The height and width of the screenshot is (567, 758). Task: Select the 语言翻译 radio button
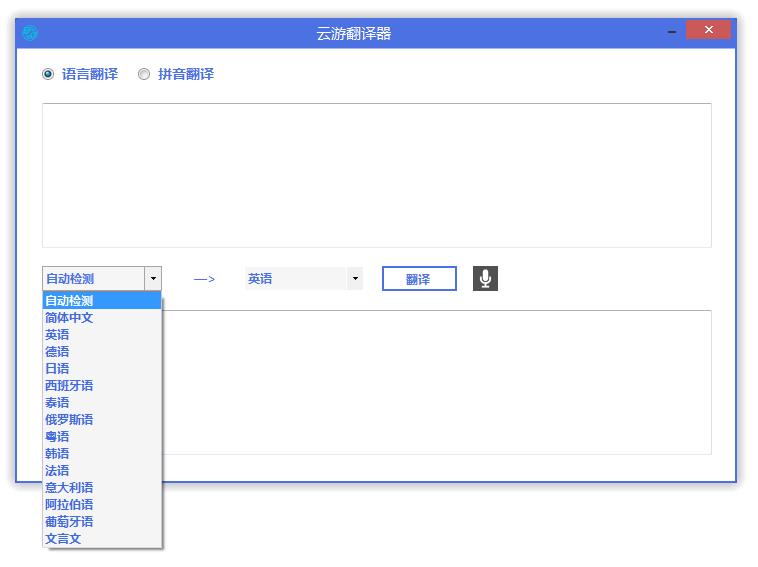[x=48, y=74]
